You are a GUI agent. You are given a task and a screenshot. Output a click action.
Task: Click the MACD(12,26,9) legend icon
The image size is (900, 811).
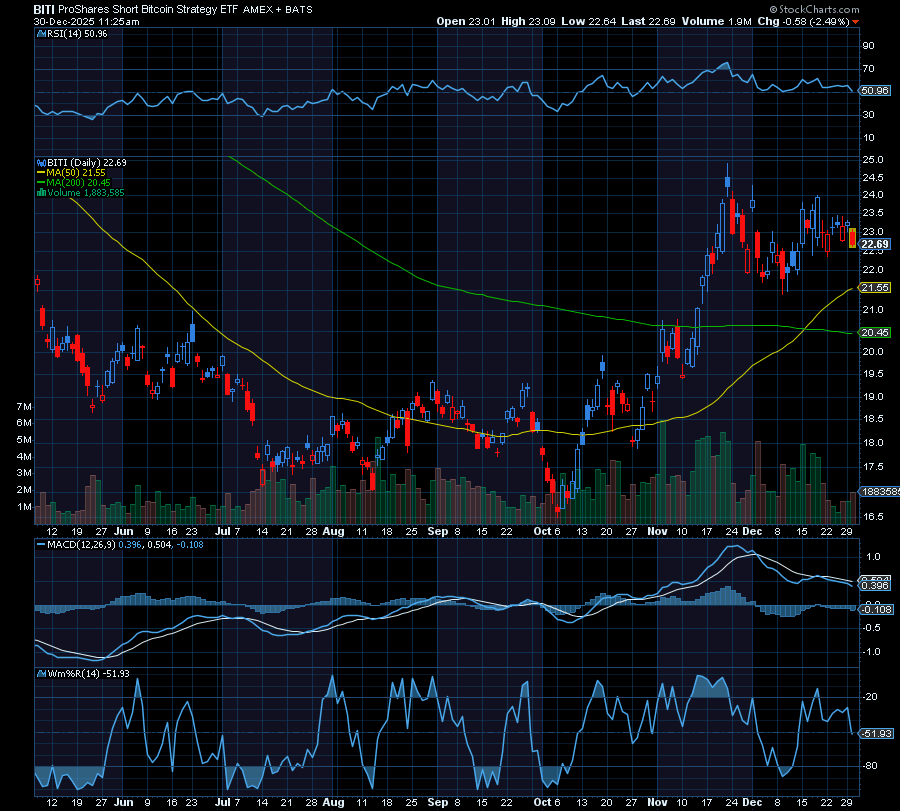click(41, 544)
